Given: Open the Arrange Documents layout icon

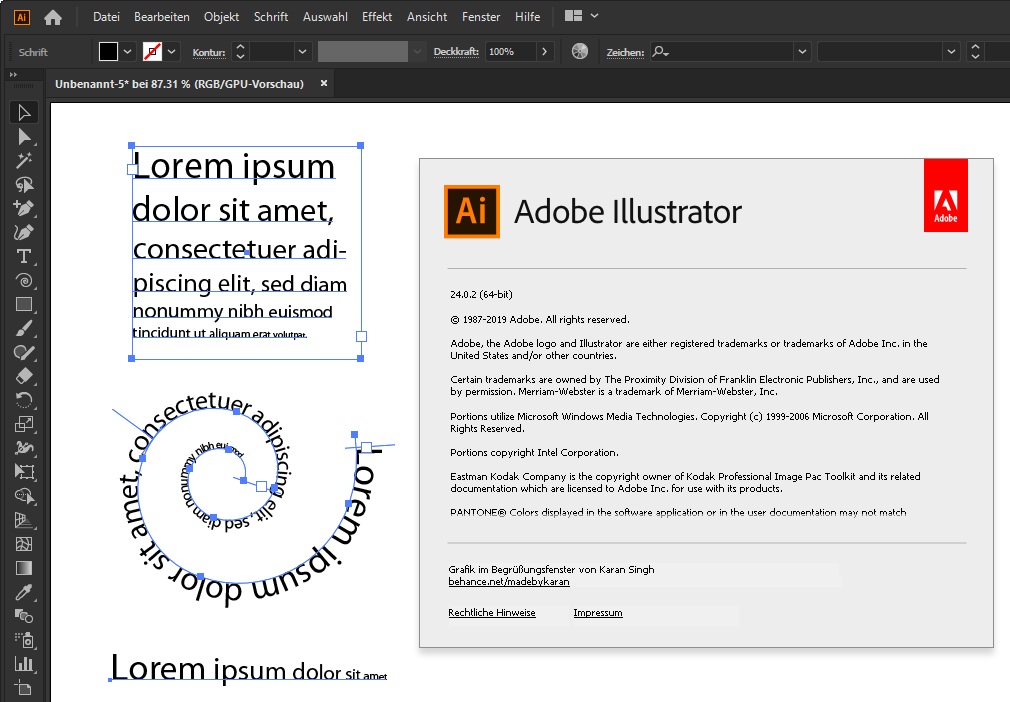Looking at the screenshot, I should (x=573, y=16).
